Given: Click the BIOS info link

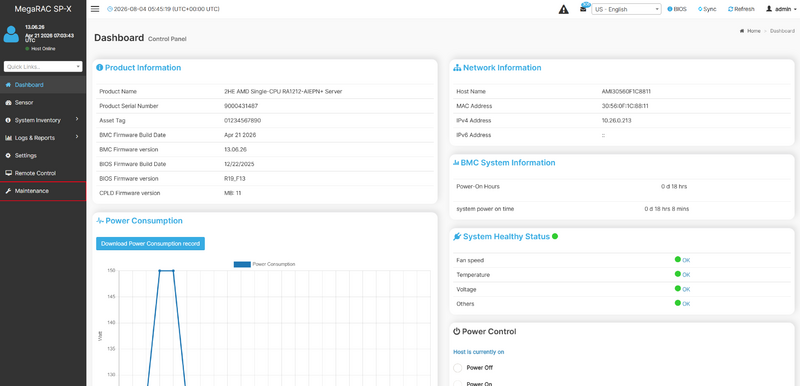Looking at the screenshot, I should point(677,9).
